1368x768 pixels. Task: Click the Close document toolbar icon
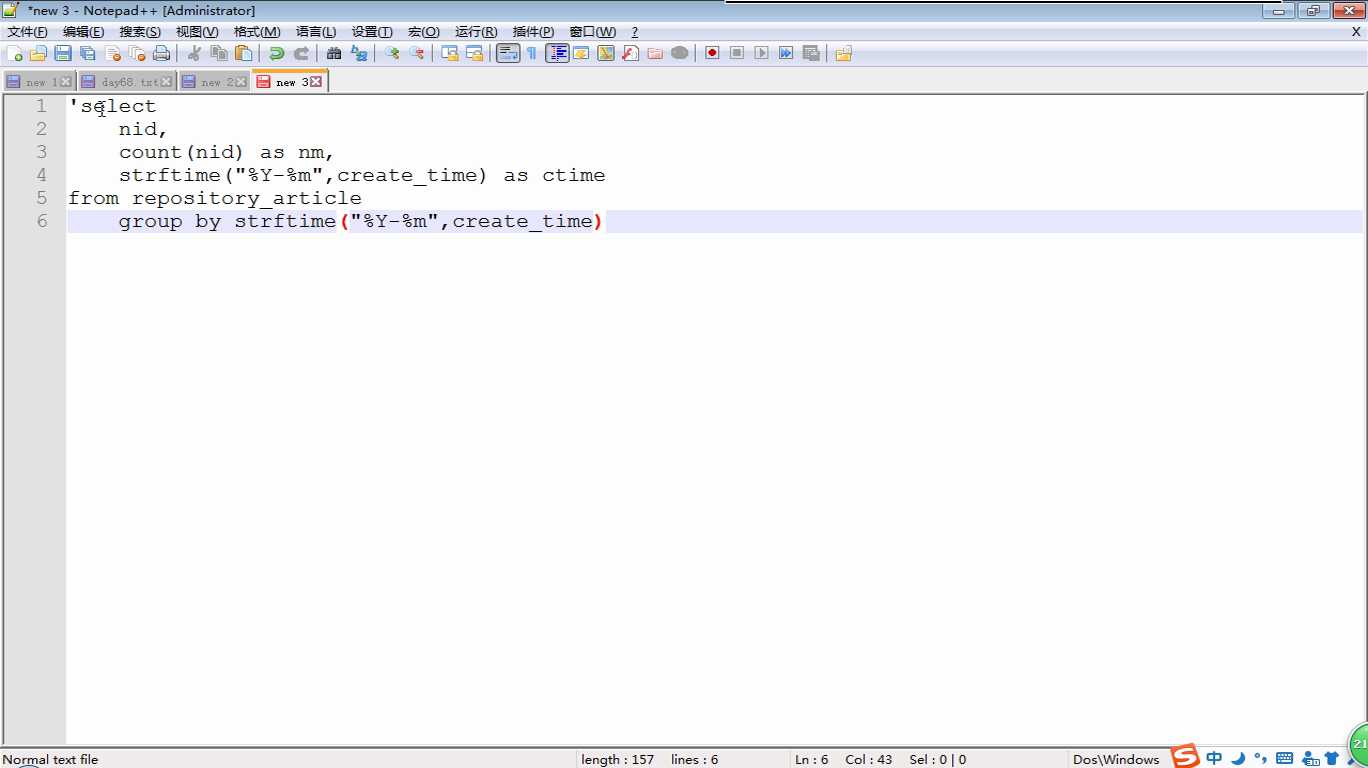[113, 53]
